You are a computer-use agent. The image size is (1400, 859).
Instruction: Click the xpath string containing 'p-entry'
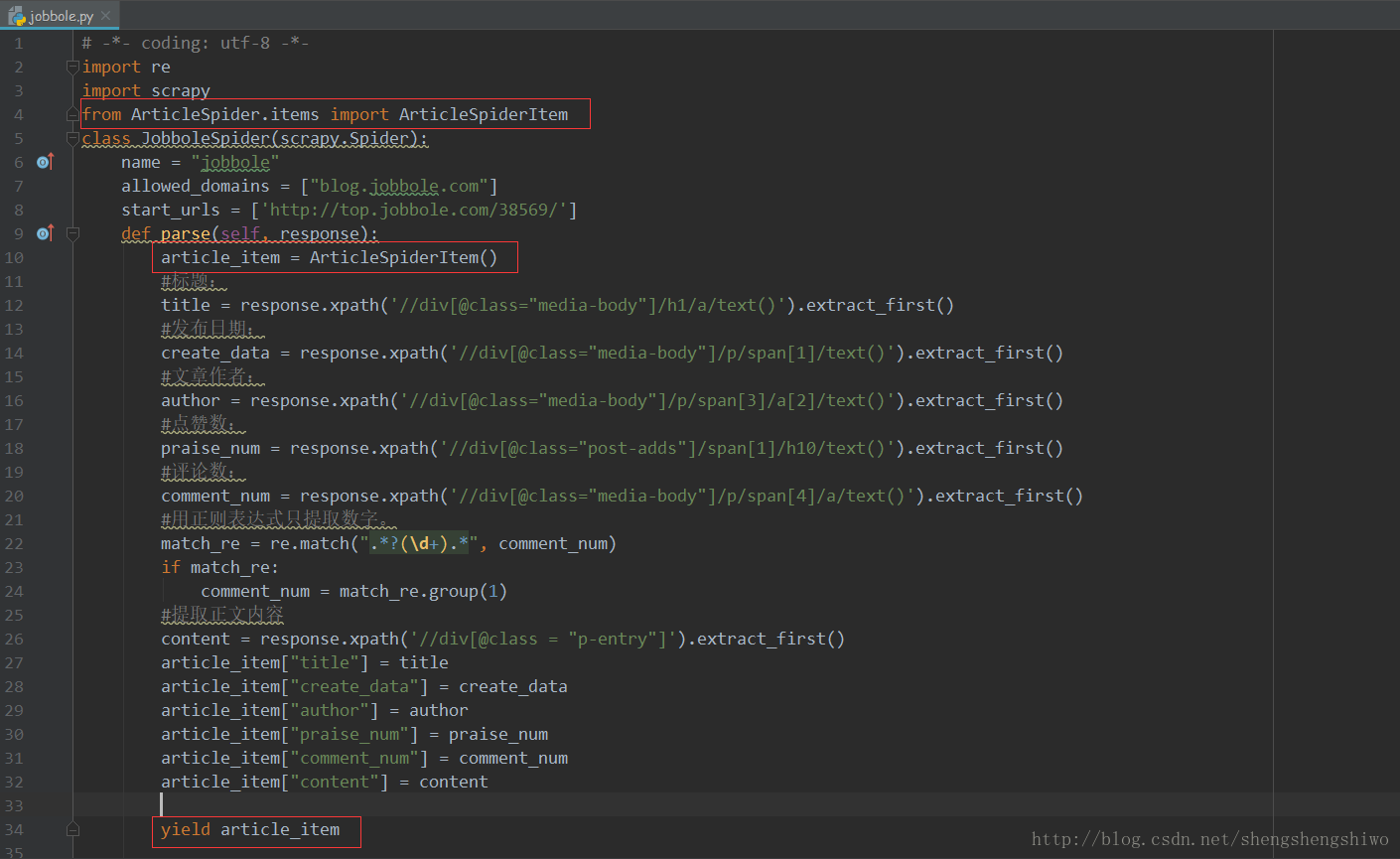coord(543,639)
